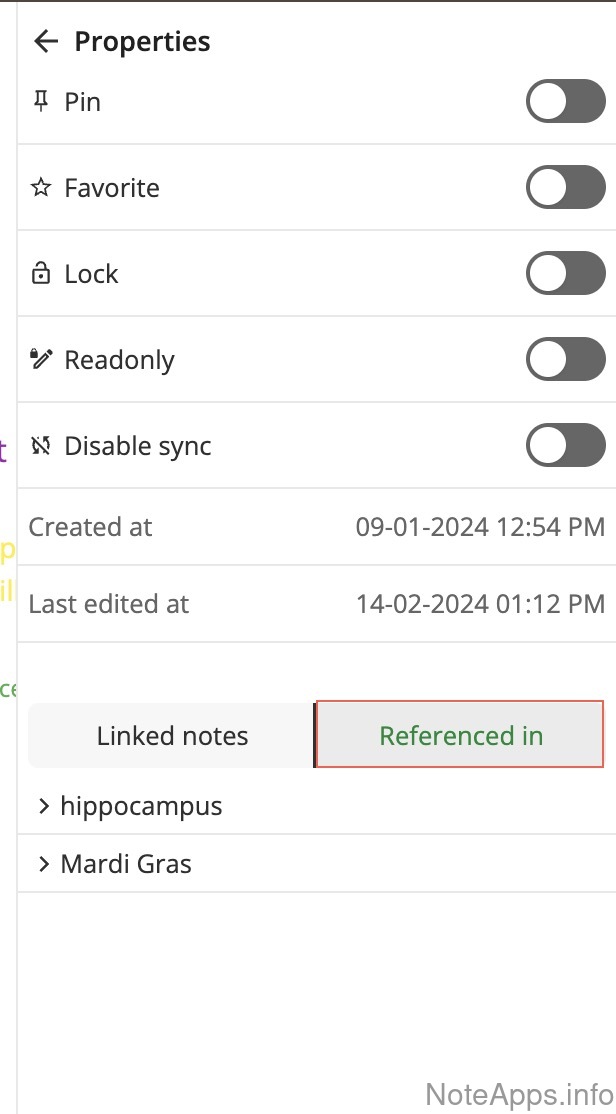Enable the Favorite switch
This screenshot has width=616, height=1114.
[565, 188]
